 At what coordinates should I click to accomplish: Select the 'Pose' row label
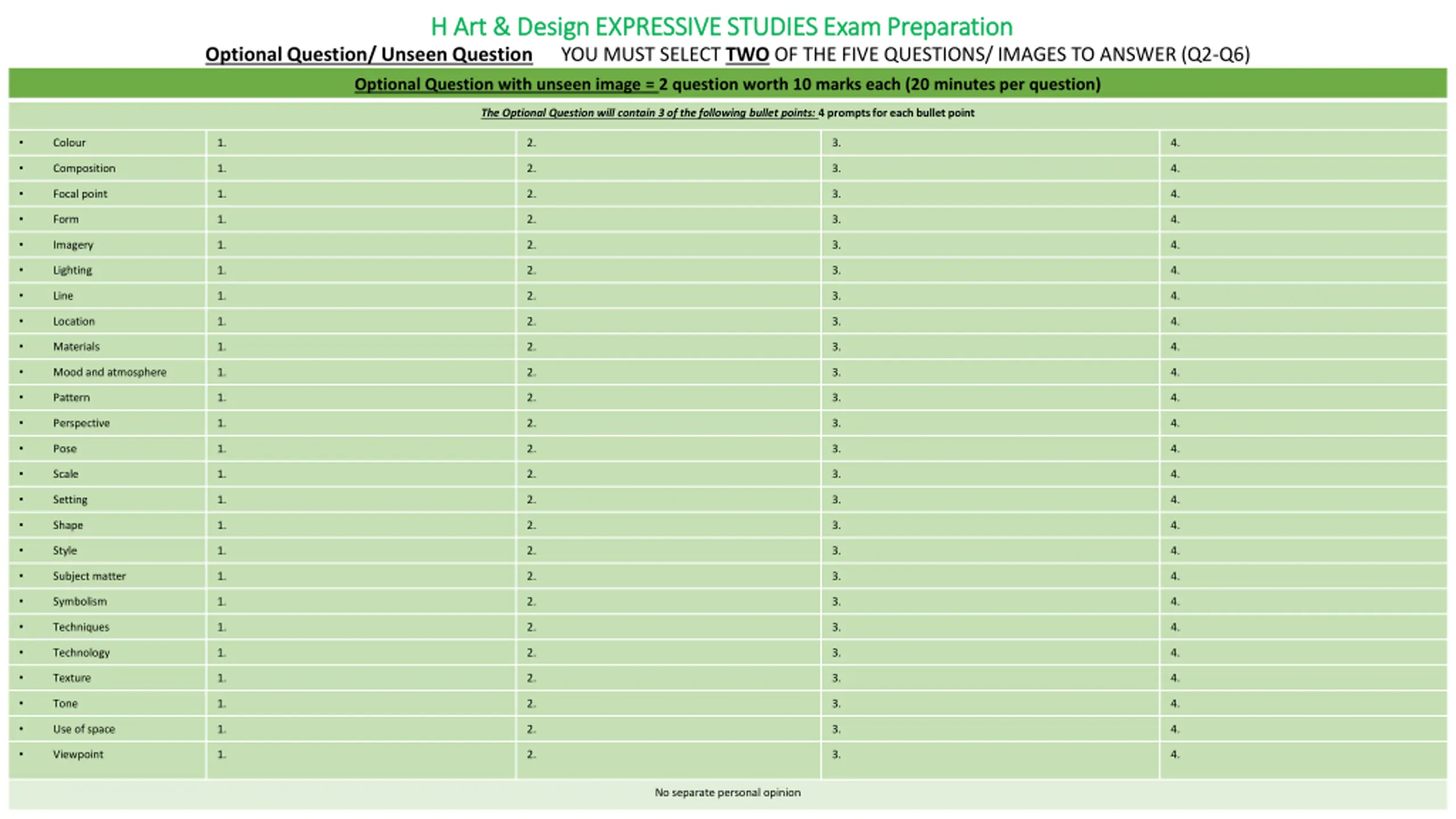coord(64,449)
